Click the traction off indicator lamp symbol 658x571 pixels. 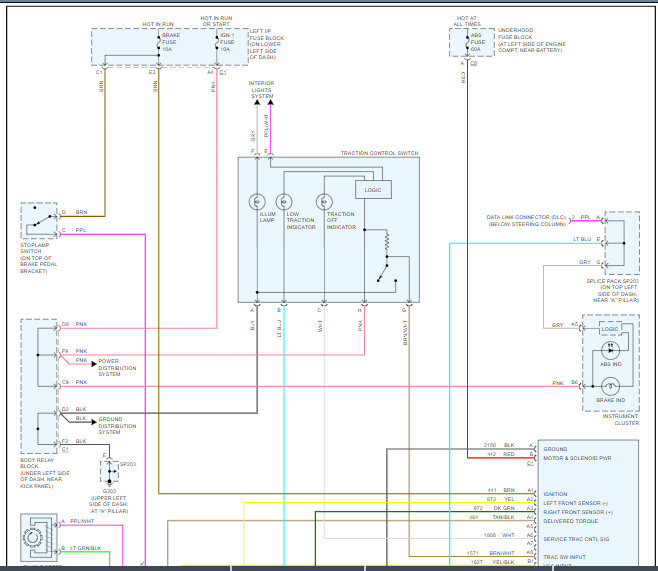pos(323,200)
